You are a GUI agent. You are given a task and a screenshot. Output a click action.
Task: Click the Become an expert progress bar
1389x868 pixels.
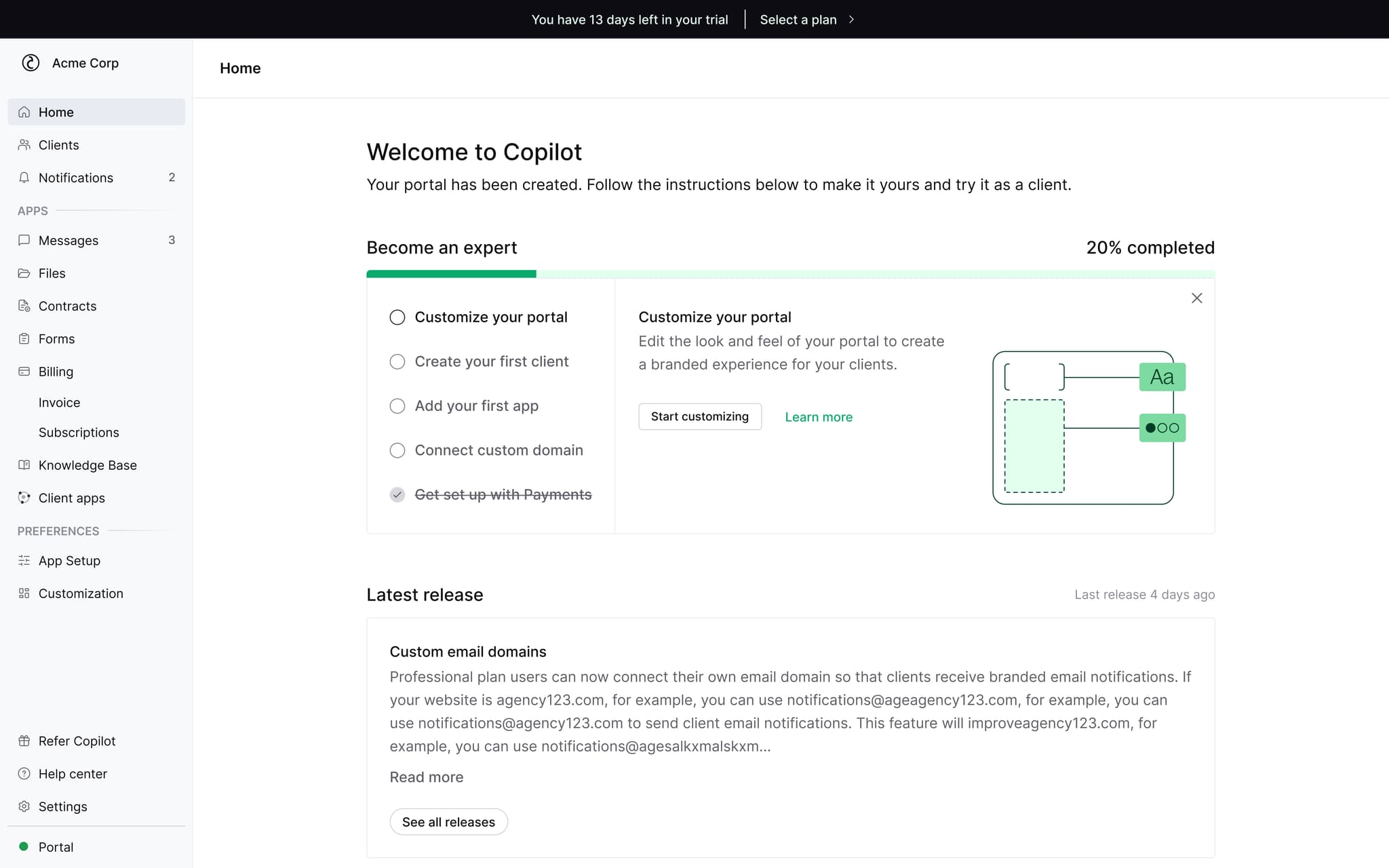(790, 274)
